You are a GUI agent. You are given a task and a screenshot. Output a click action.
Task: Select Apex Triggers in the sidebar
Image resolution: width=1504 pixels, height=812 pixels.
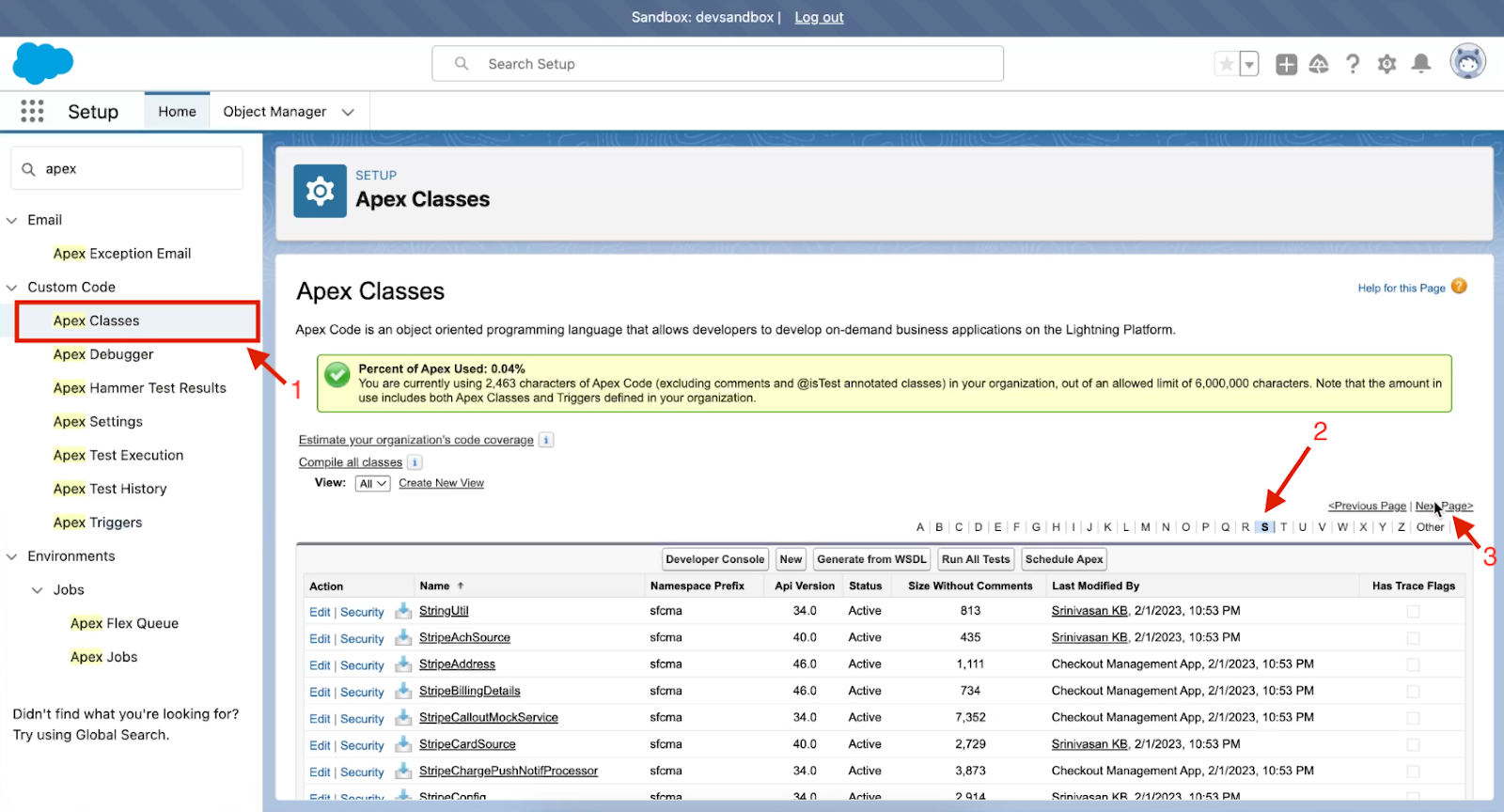98,523
